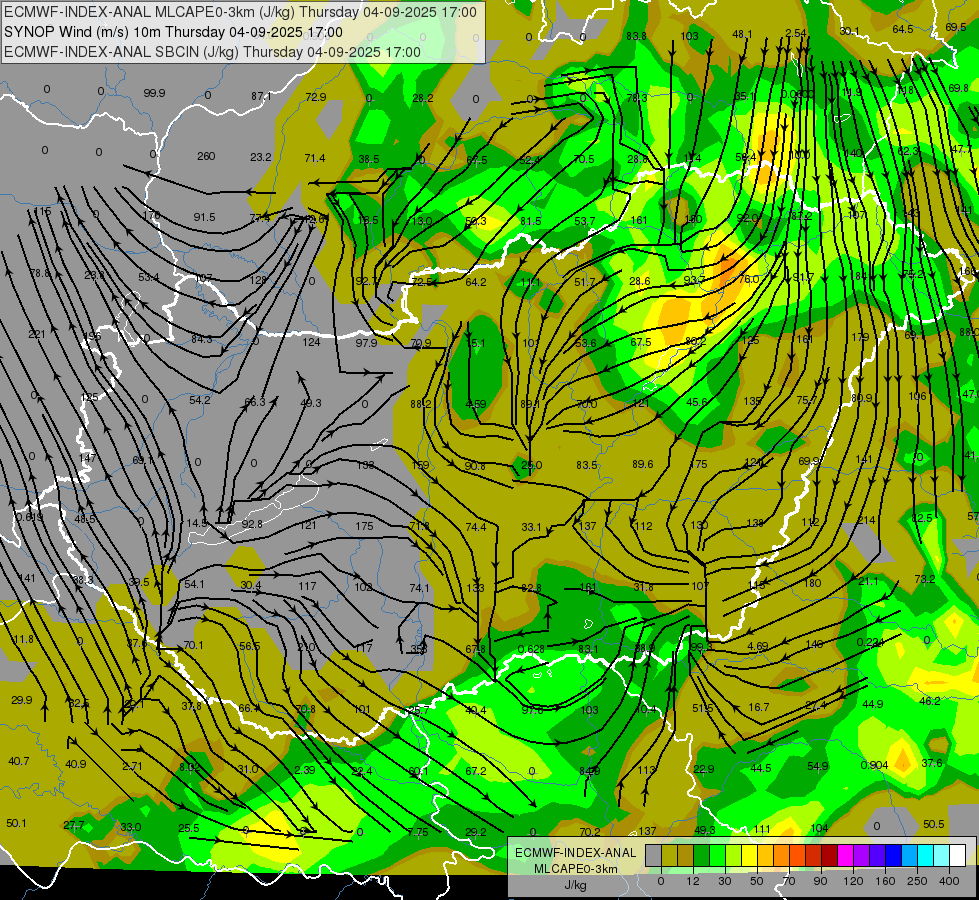This screenshot has height=900, width=979.
Task: Click the map value 33.1
Action: point(531,527)
